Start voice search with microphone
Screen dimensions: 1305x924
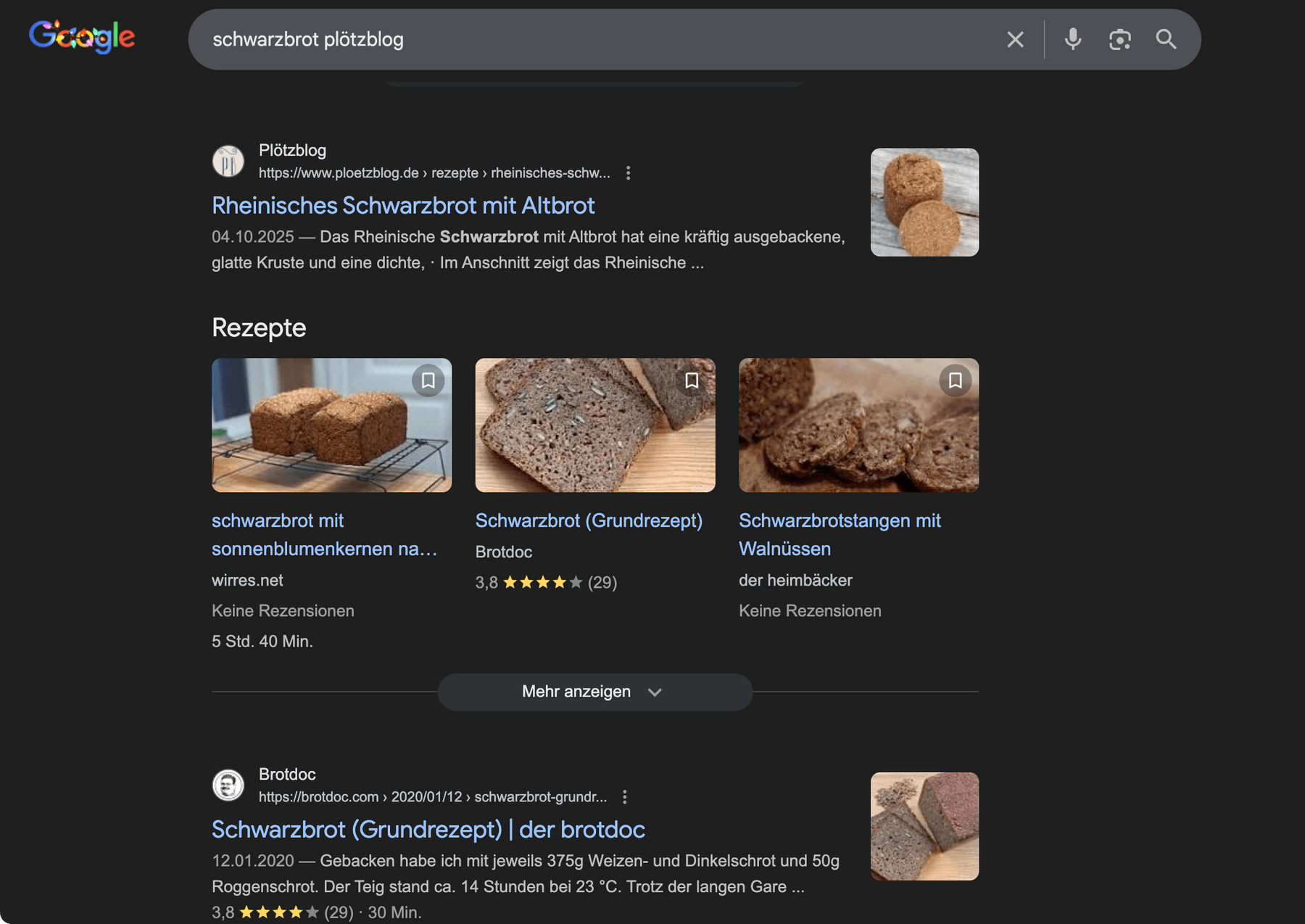coord(1073,39)
